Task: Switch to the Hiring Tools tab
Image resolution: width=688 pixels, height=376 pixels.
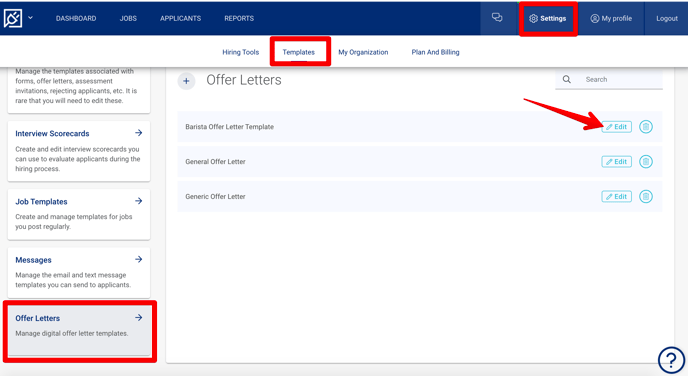Action: (x=240, y=52)
